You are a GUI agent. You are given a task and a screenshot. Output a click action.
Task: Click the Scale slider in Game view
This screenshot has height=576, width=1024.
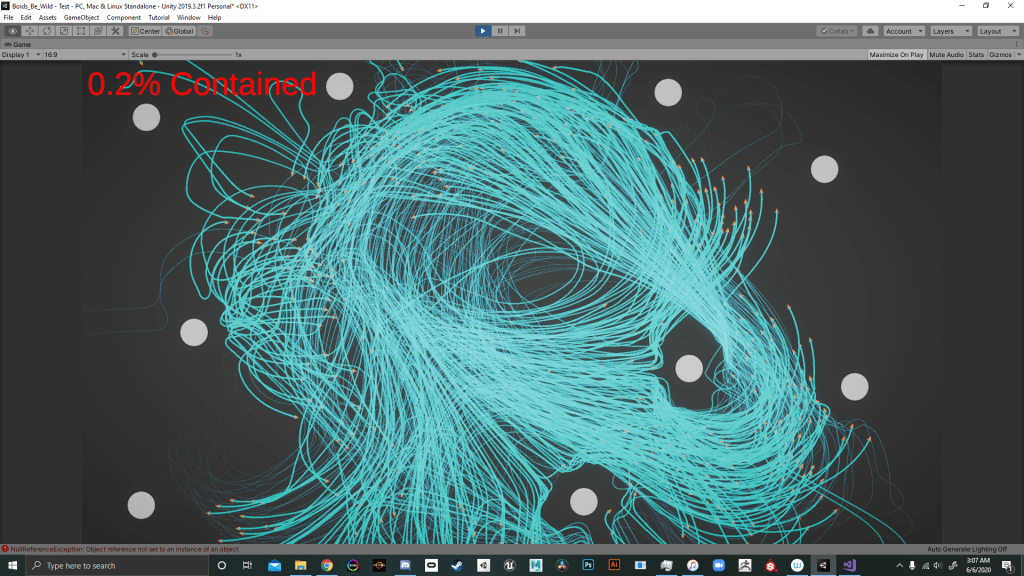tap(192, 54)
